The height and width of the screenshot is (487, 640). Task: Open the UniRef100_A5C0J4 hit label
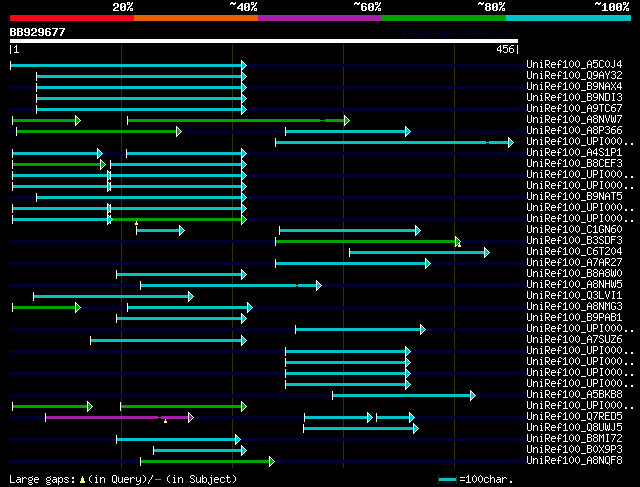click(574, 64)
